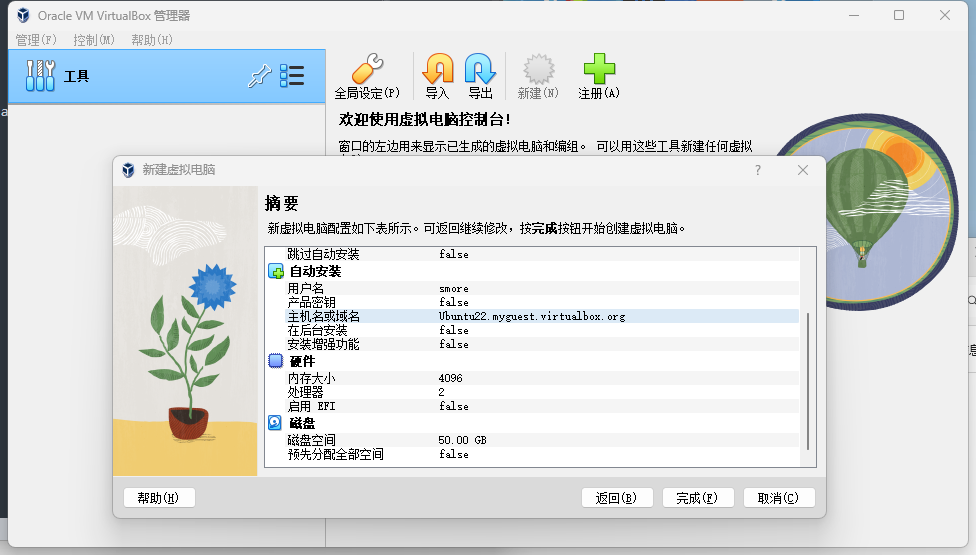
Task: Click the cube icon in 新建虚拟电脑 title bar
Action: pos(128,170)
